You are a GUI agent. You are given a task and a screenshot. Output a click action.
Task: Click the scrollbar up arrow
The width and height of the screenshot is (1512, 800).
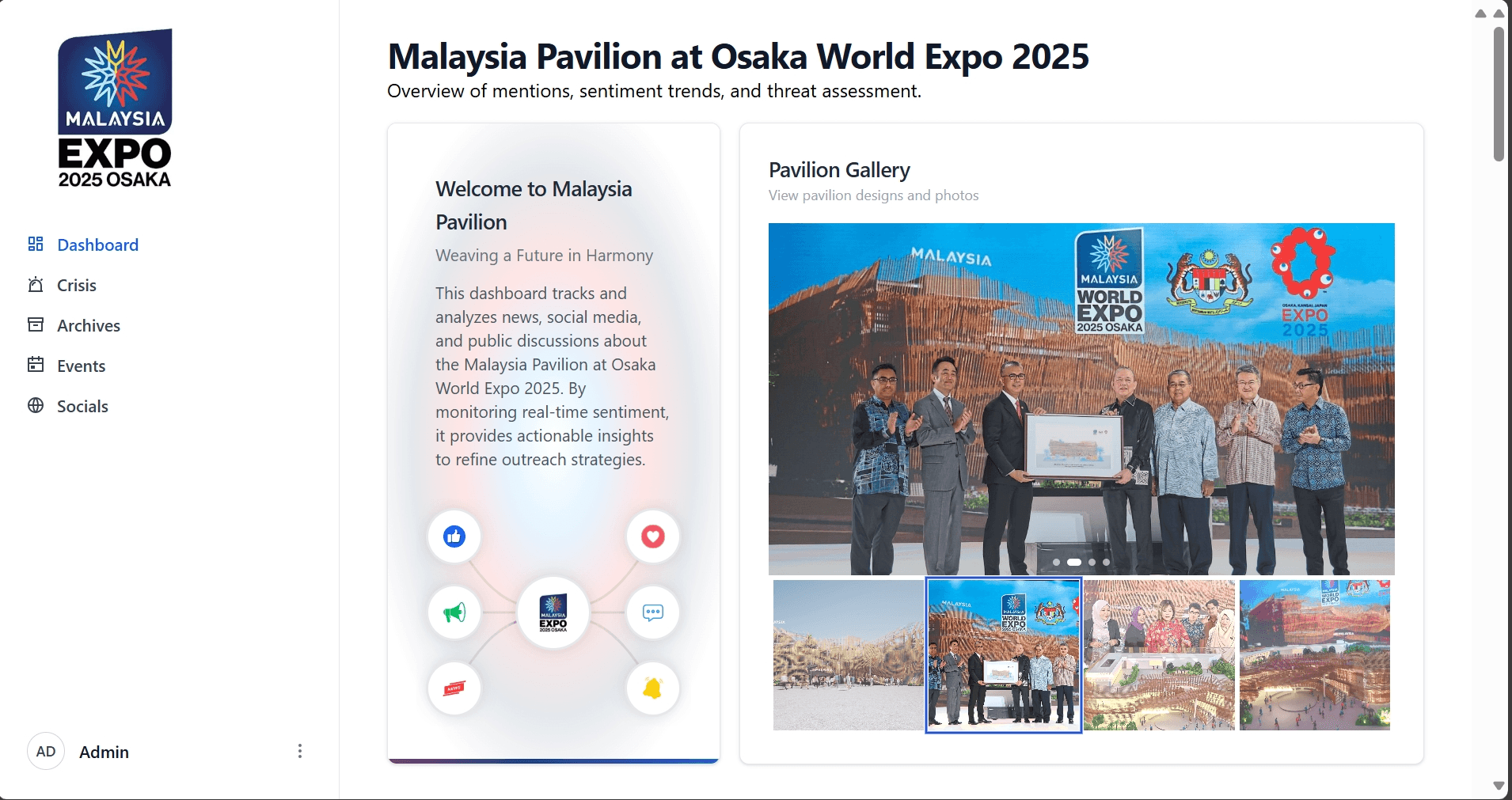coord(1499,13)
